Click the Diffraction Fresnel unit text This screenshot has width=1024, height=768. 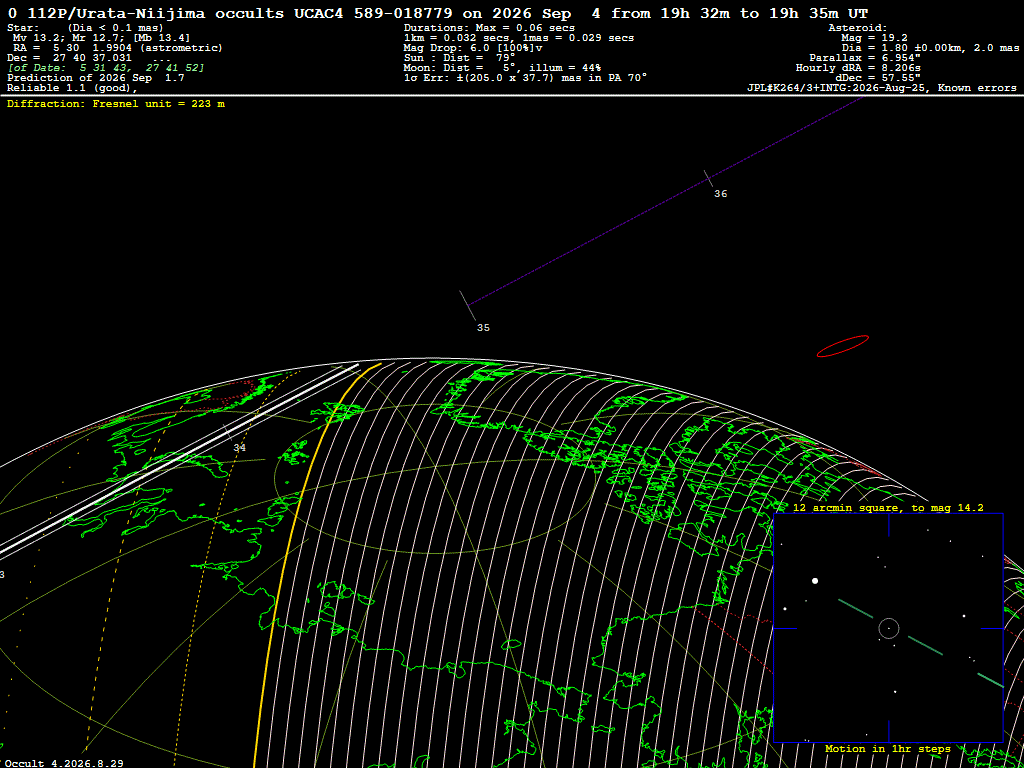[x=116, y=104]
